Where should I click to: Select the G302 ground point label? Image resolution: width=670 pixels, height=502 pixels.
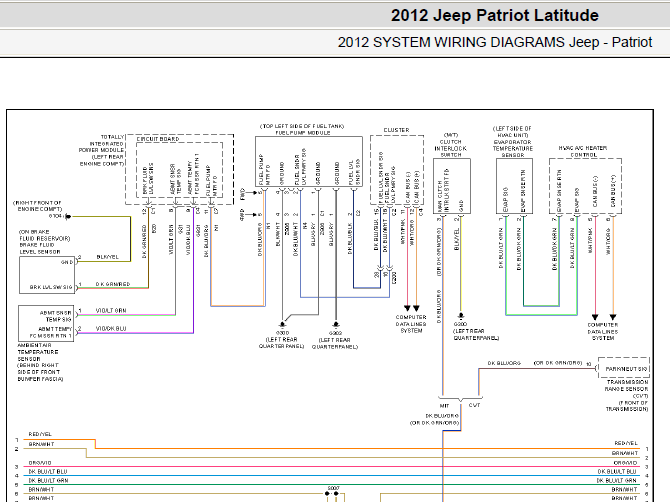click(x=335, y=333)
